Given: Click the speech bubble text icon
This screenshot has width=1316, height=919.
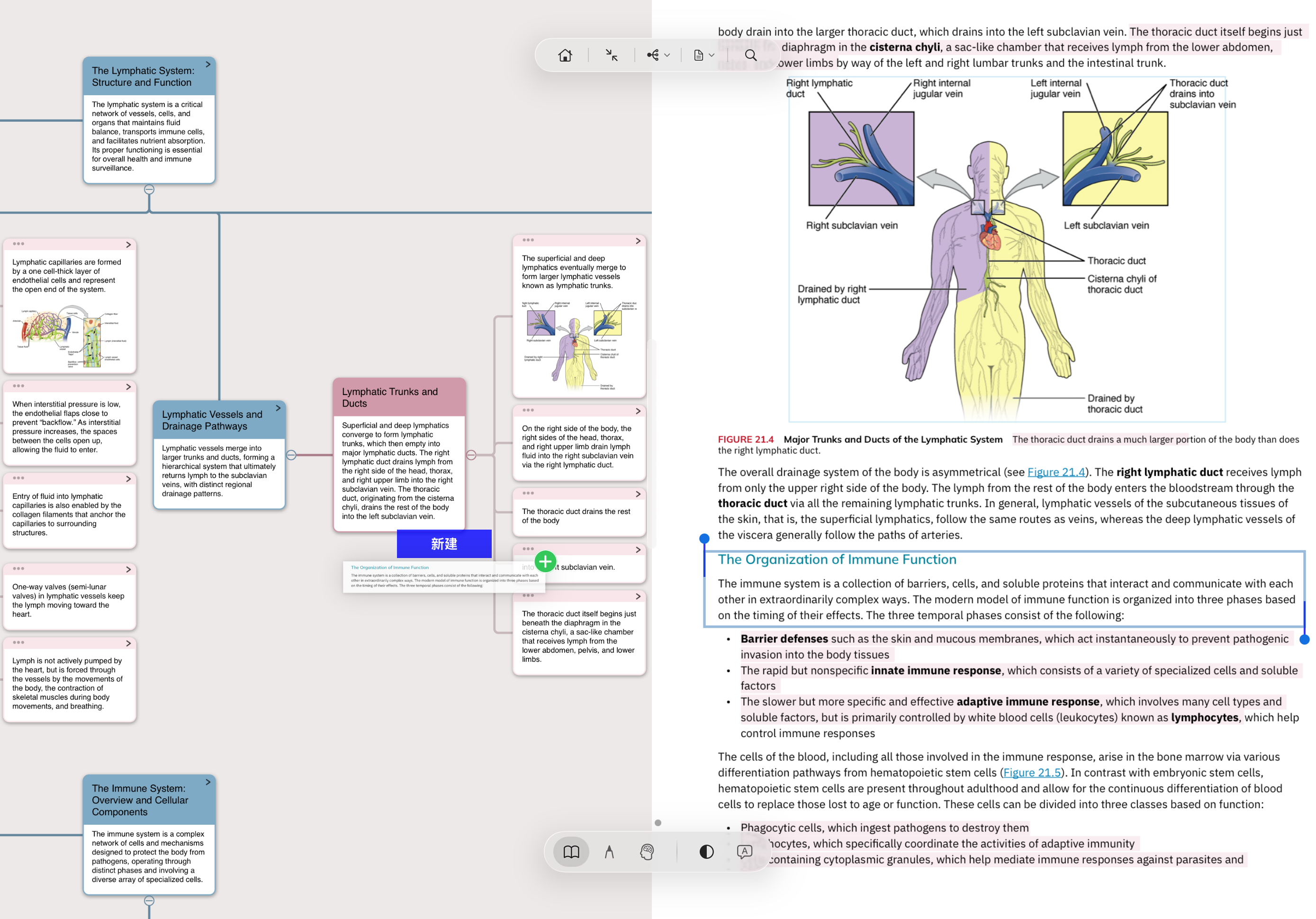Looking at the screenshot, I should (x=745, y=852).
